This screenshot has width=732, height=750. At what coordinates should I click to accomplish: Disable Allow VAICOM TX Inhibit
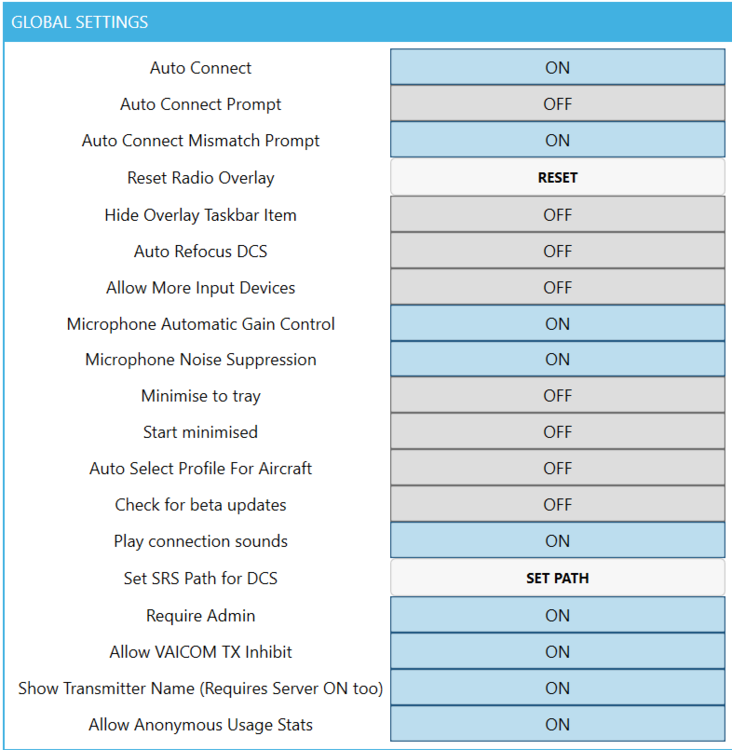coord(557,652)
